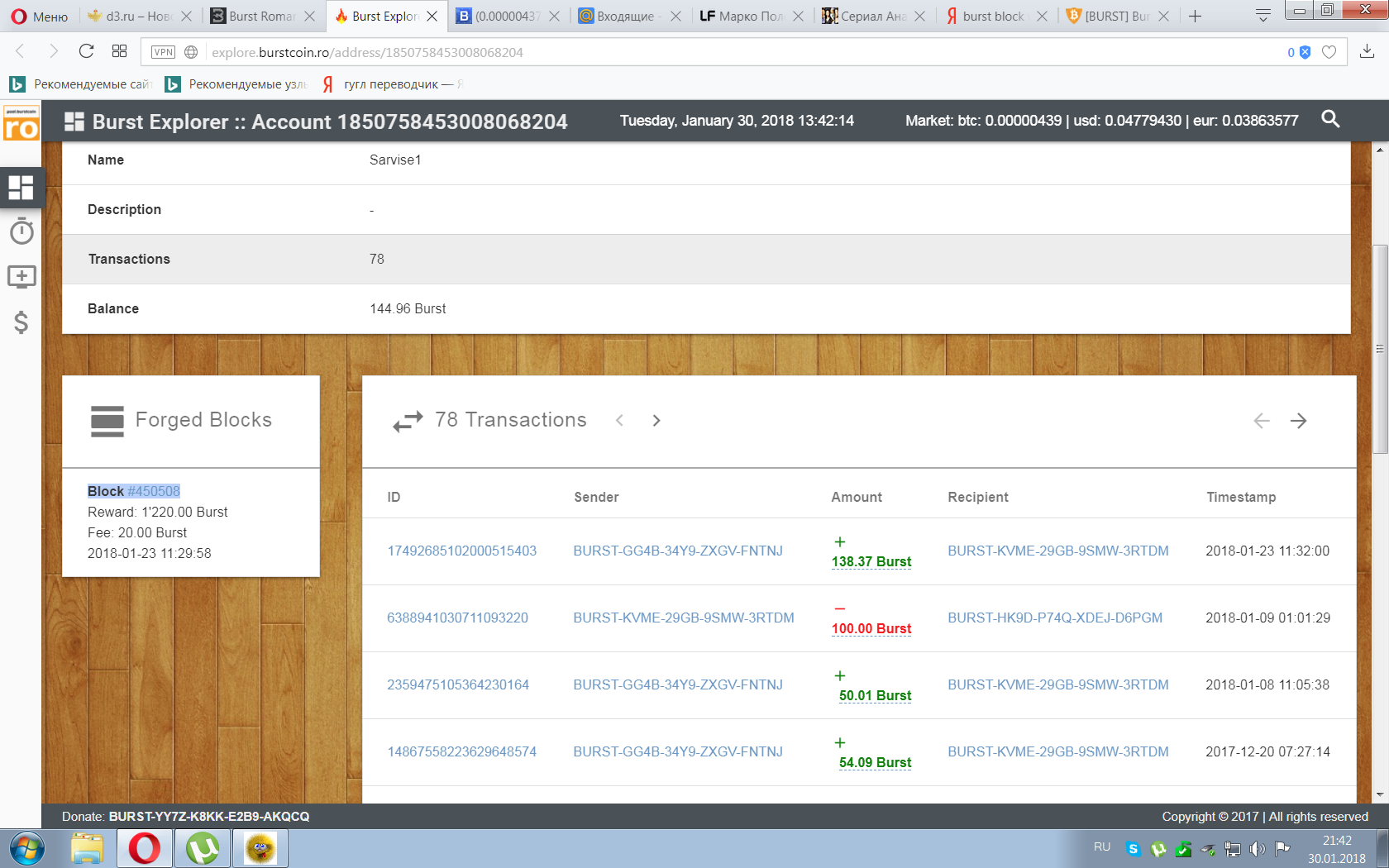Open the Рекомендуемые сайты bookmark
Viewport: 1389px width, 868px height.
click(x=81, y=84)
